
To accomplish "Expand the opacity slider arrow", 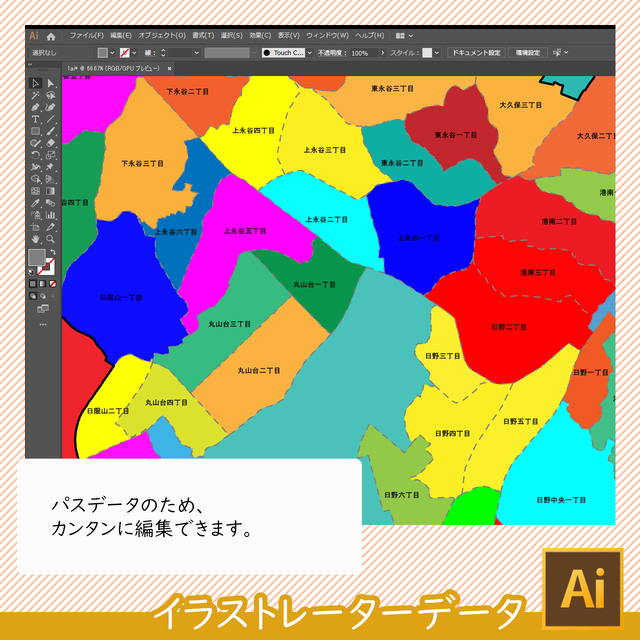I will point(382,53).
